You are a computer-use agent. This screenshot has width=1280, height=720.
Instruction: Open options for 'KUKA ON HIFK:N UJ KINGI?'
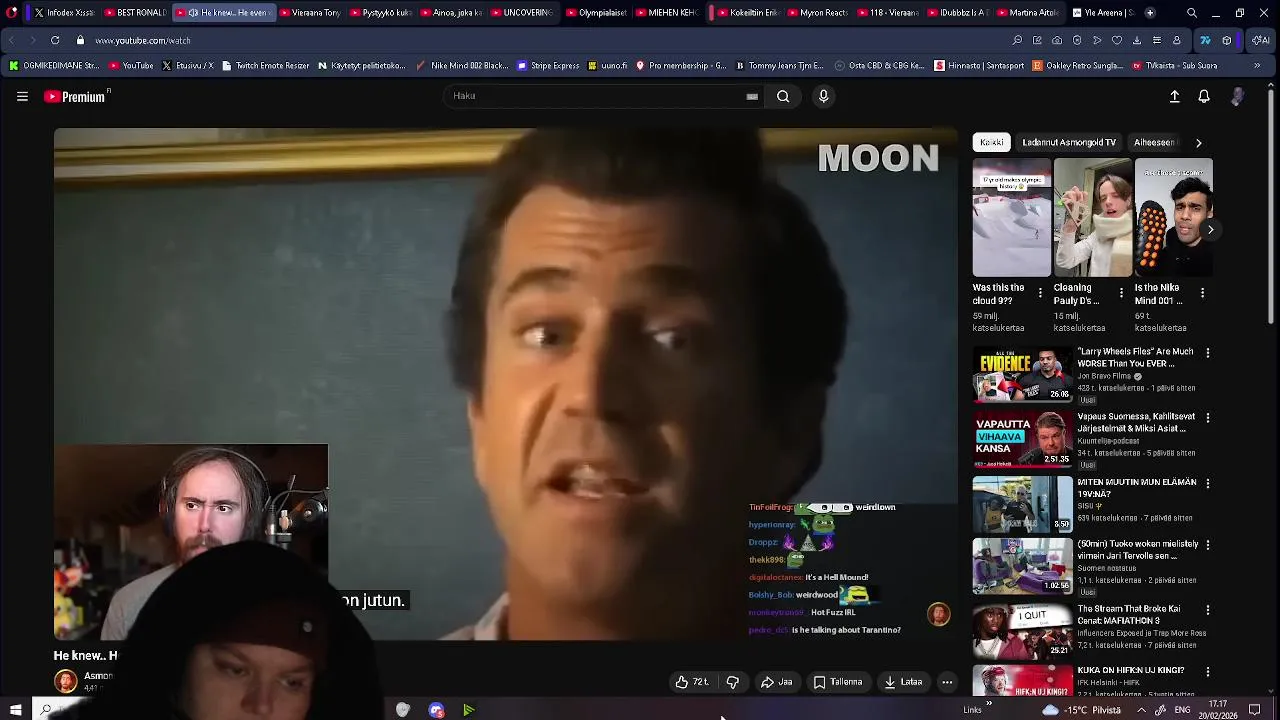(x=1208, y=672)
